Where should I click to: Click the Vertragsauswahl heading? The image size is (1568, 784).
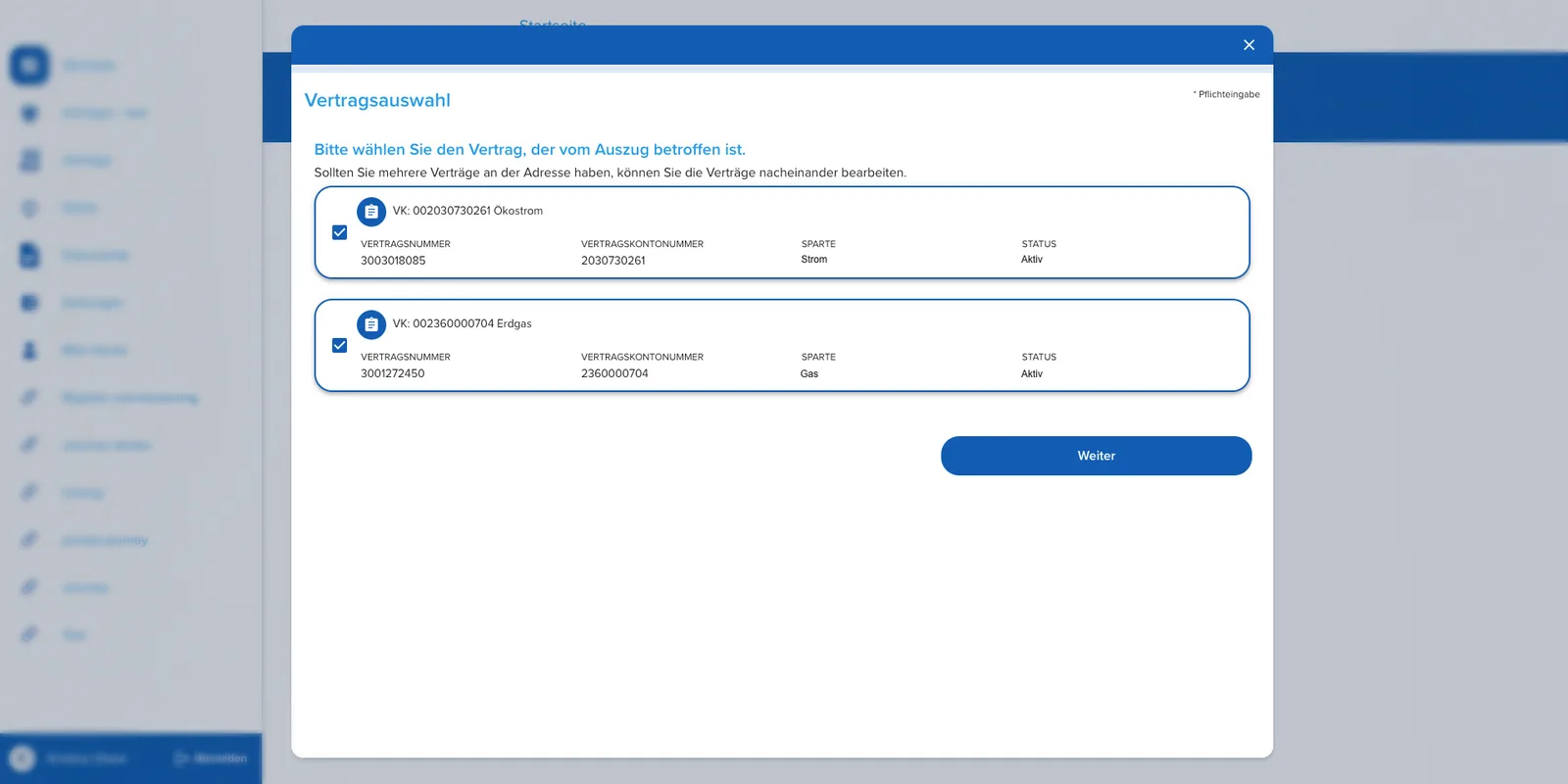point(377,100)
